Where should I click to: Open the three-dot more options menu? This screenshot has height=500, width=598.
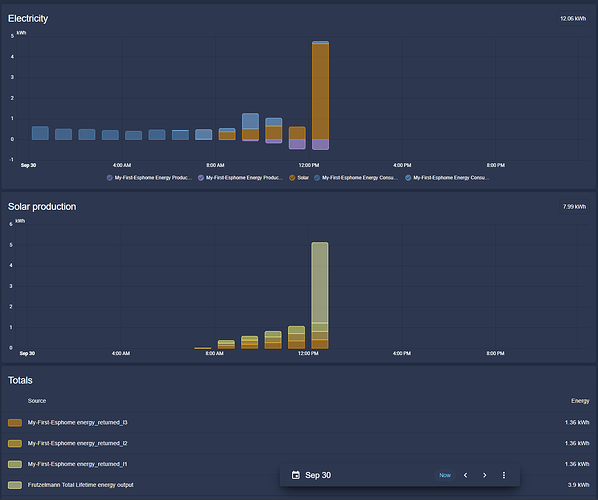tap(504, 475)
